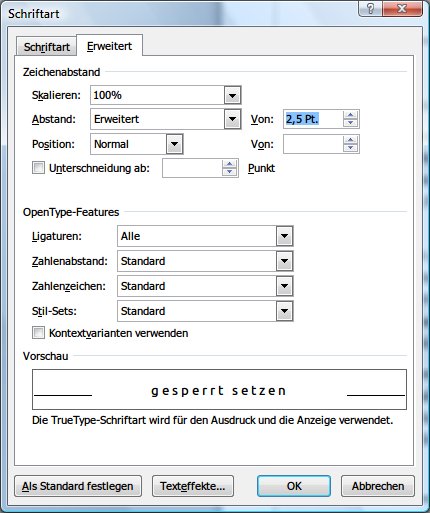Decrease Position value with down arrow
The height and width of the screenshot is (513, 430).
pos(350,148)
